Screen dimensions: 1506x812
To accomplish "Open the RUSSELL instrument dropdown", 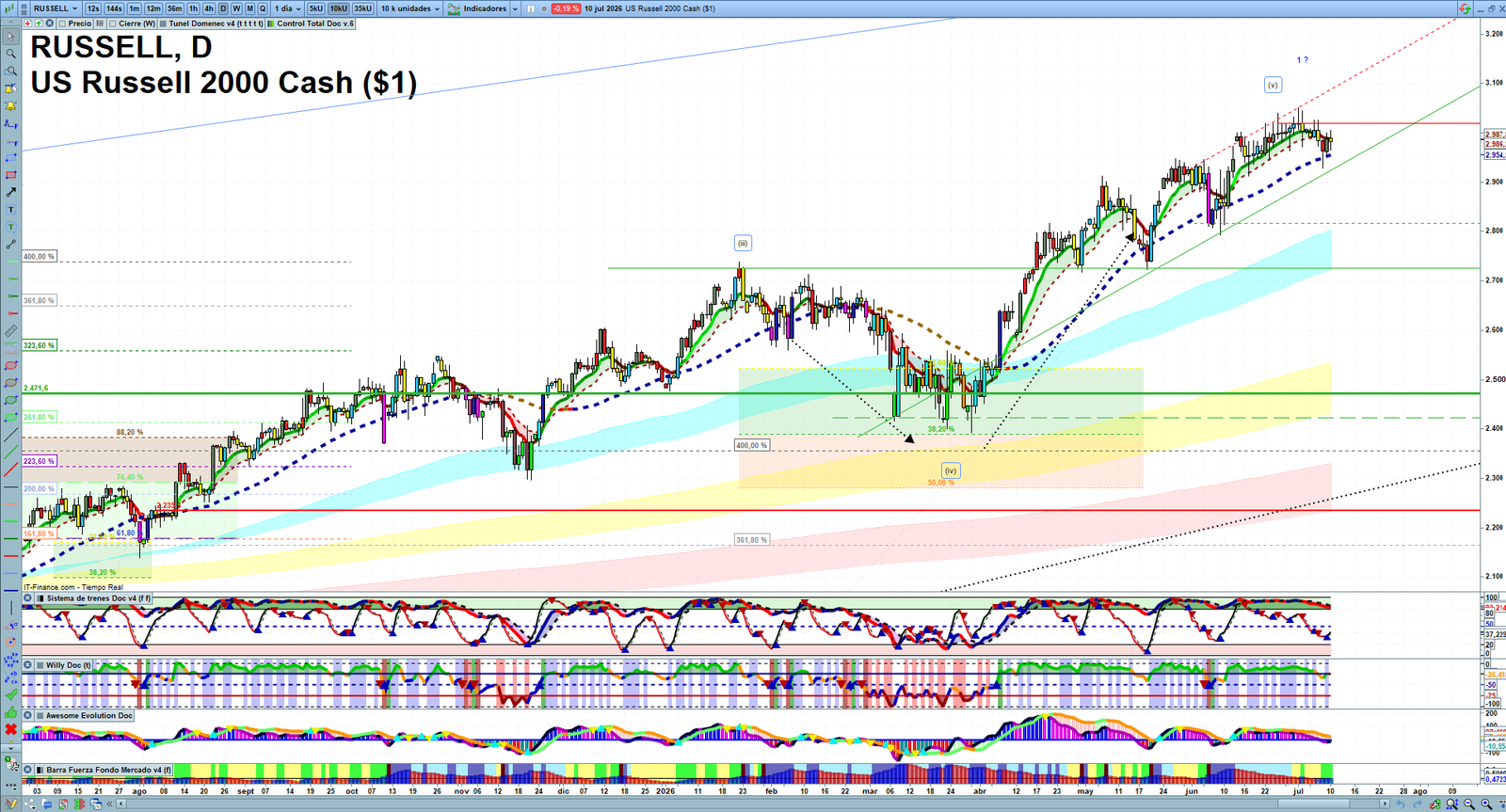I will coord(56,8).
